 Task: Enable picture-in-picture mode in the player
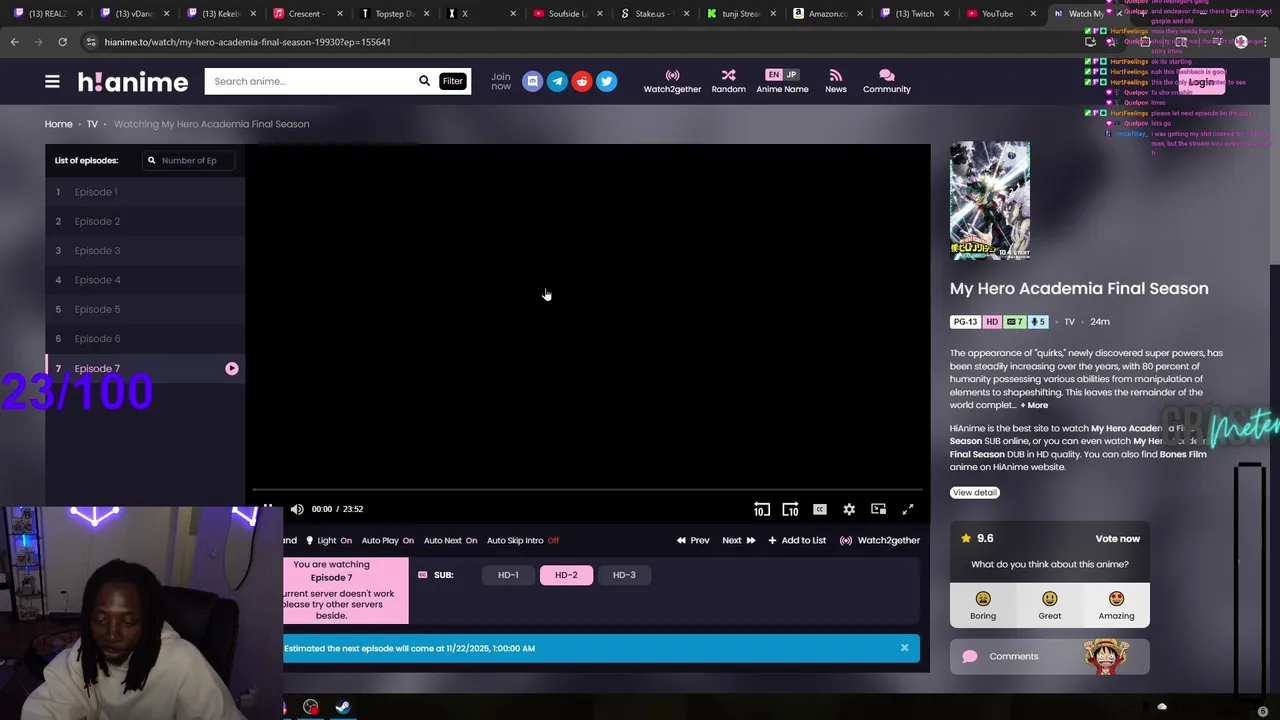coord(878,509)
